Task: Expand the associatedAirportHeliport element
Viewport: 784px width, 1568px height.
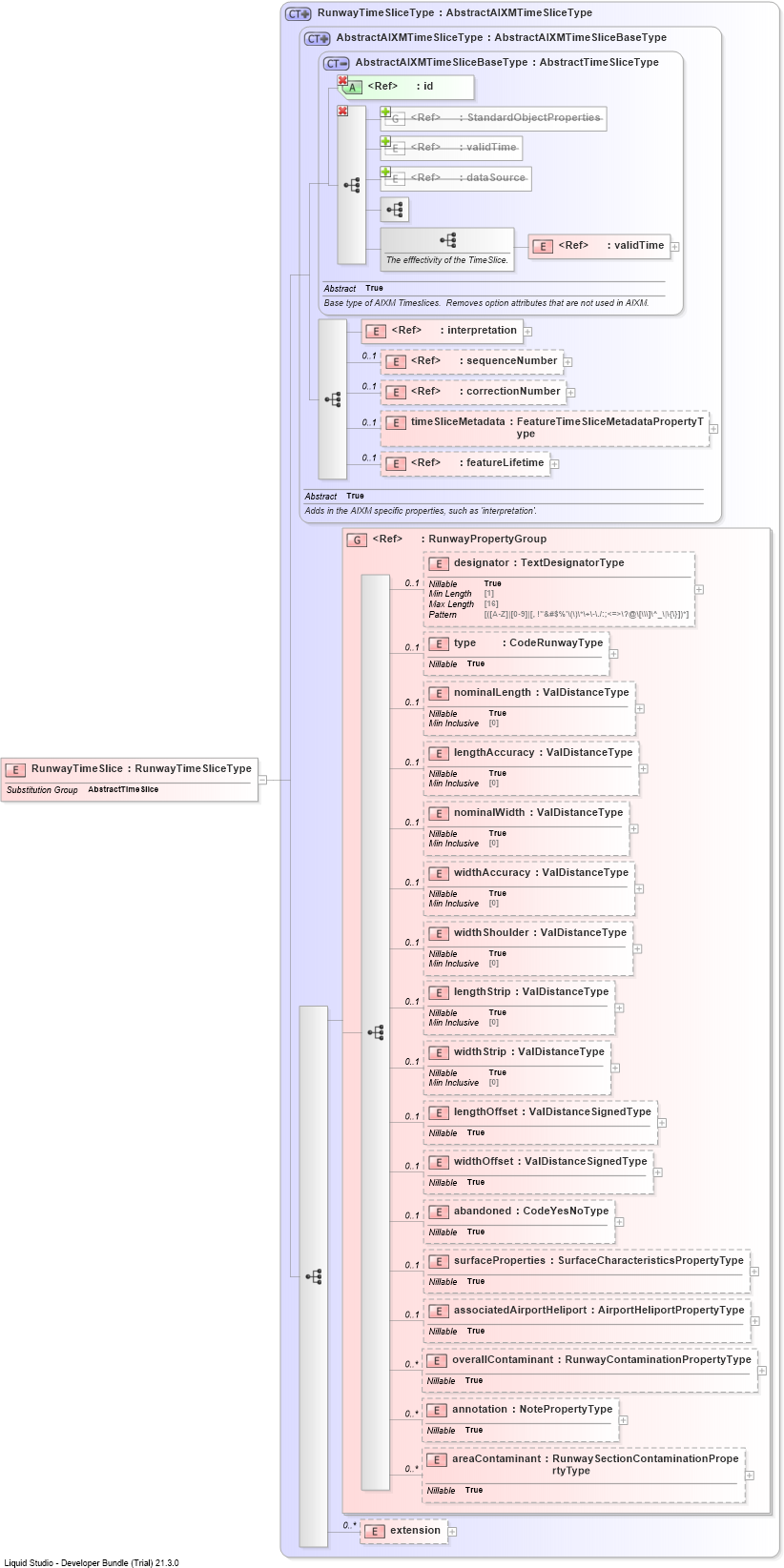Action: pos(755,1321)
